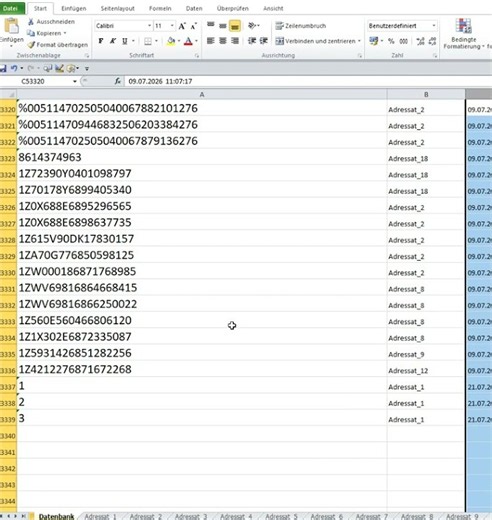Click the redo arrow icon

(x=31, y=69)
